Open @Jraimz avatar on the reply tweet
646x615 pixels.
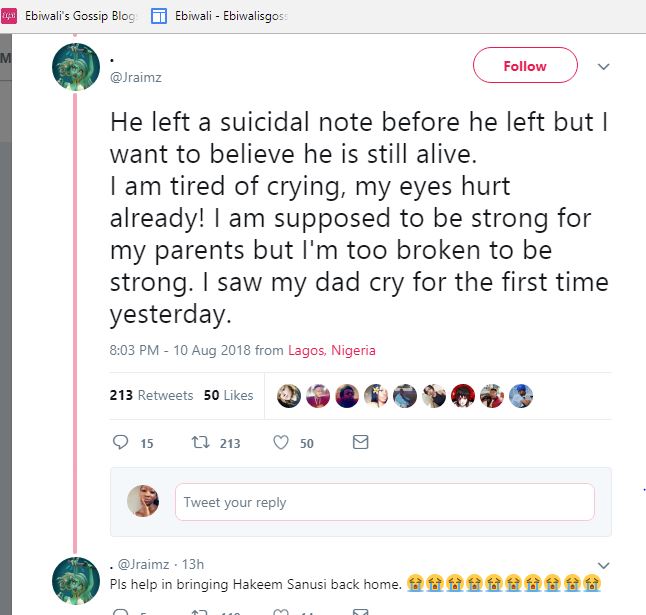(76, 581)
